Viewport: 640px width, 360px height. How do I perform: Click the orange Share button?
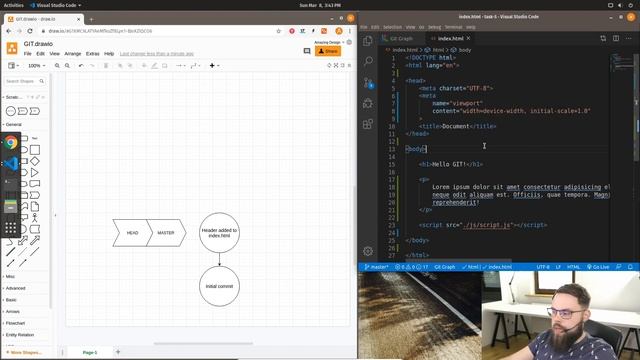click(328, 51)
